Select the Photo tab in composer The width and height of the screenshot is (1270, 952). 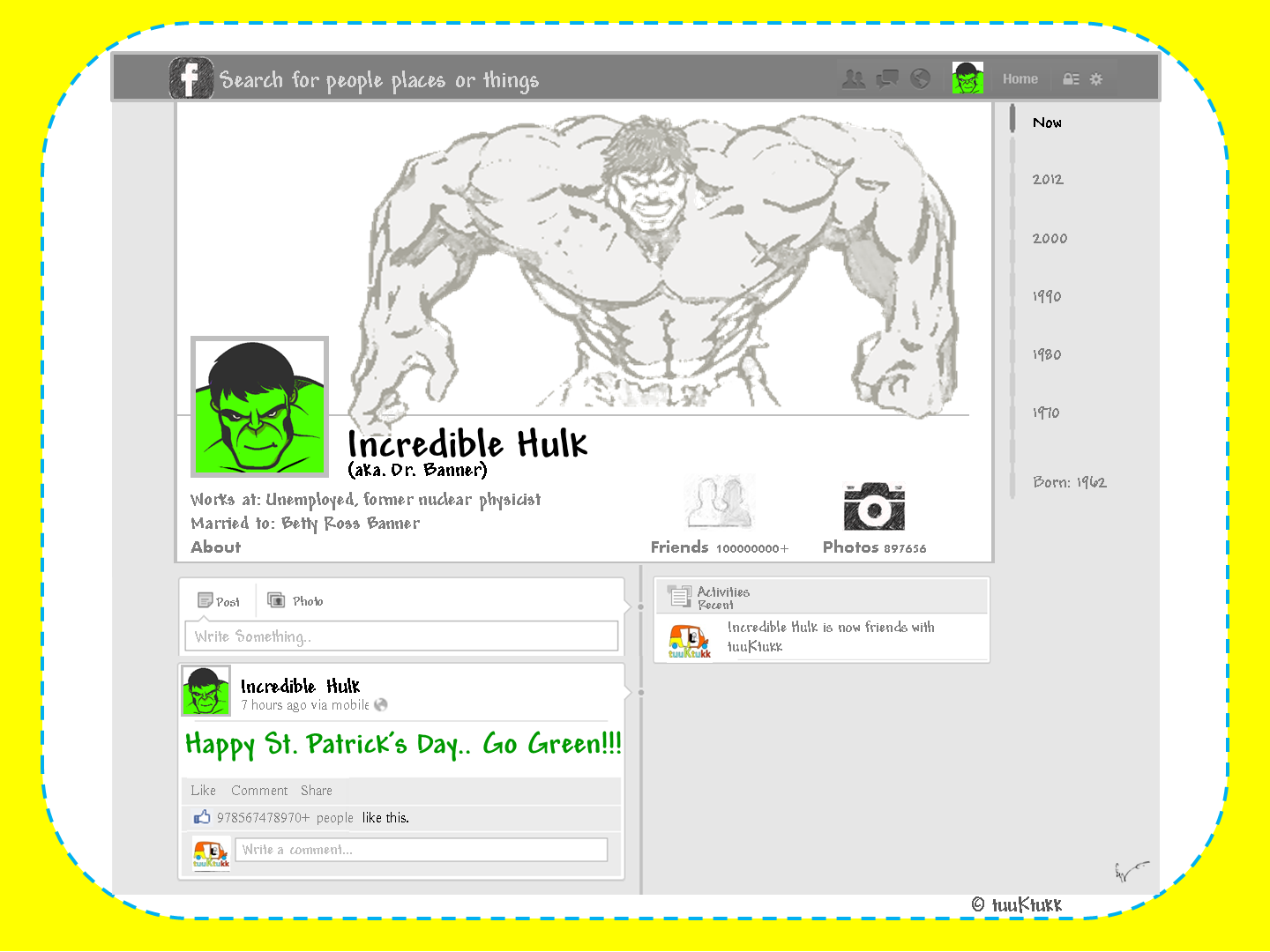[295, 601]
